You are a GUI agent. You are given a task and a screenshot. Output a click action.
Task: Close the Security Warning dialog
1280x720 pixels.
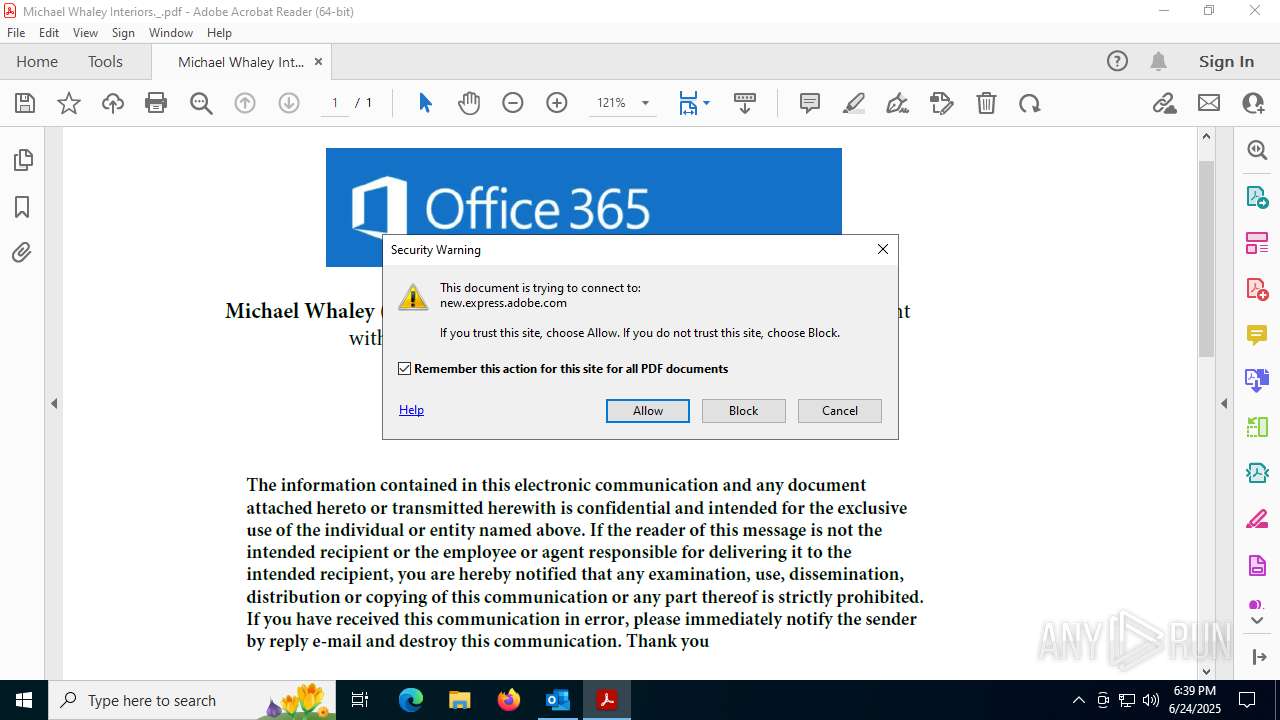pos(883,249)
